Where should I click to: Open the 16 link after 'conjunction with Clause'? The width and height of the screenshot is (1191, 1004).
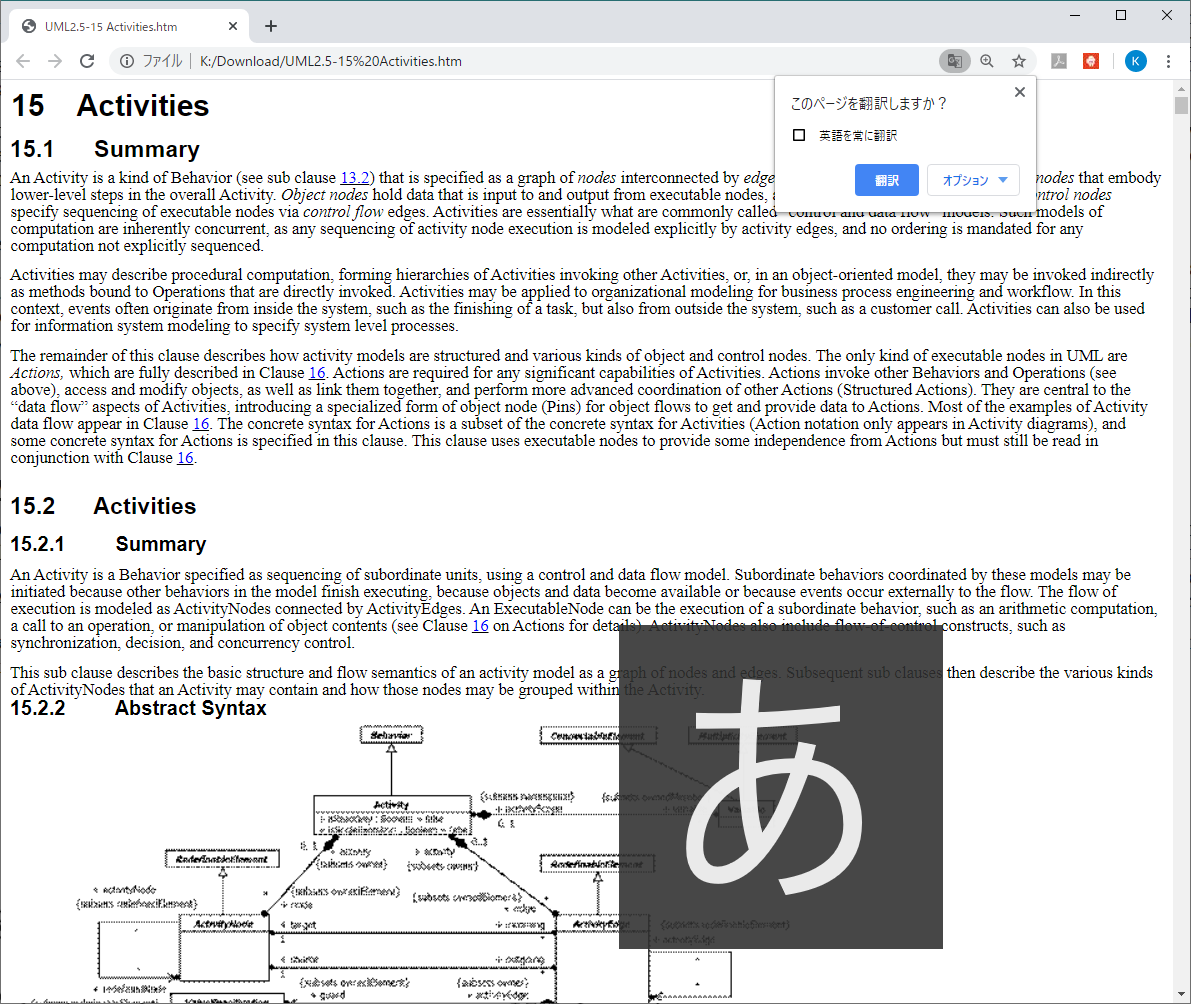point(185,458)
